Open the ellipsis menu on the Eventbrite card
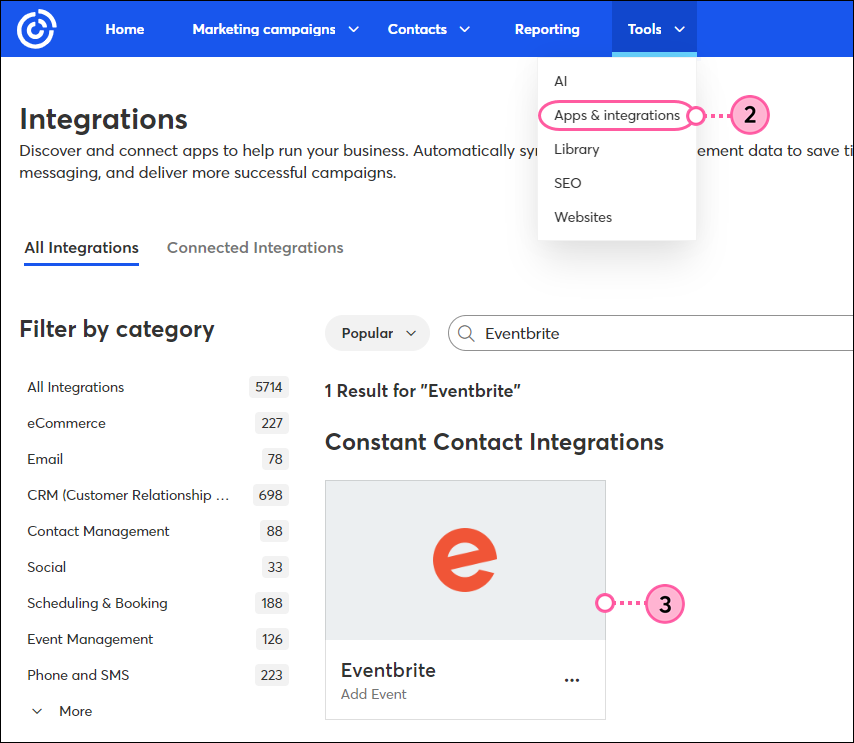Image resolution: width=854 pixels, height=743 pixels. coord(572,679)
